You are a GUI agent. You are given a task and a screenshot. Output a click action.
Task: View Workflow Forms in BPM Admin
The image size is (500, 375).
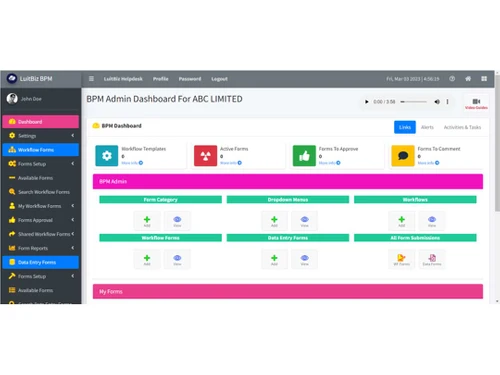coord(177,259)
